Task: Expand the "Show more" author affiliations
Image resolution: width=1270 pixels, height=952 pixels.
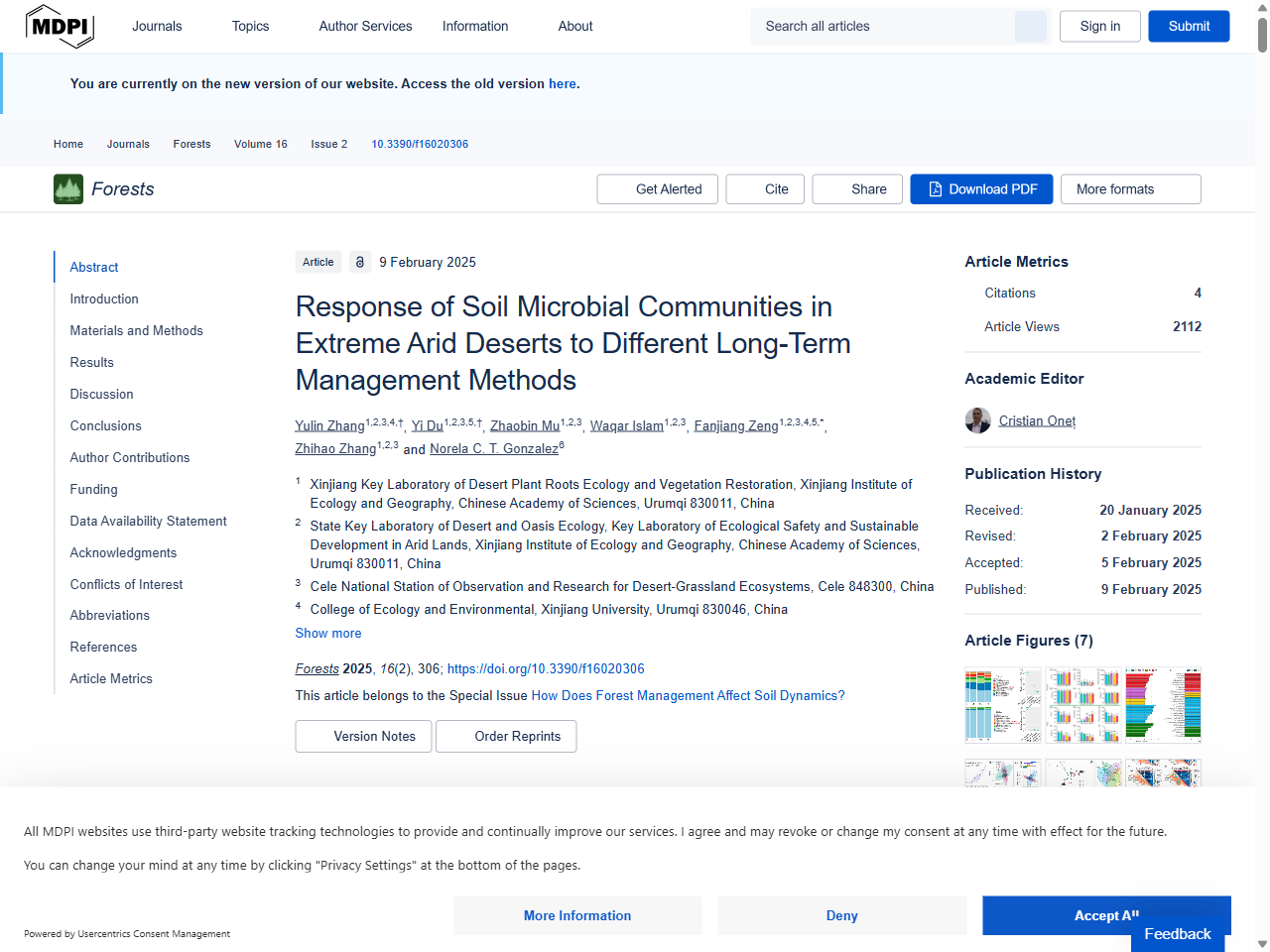Action: point(327,633)
